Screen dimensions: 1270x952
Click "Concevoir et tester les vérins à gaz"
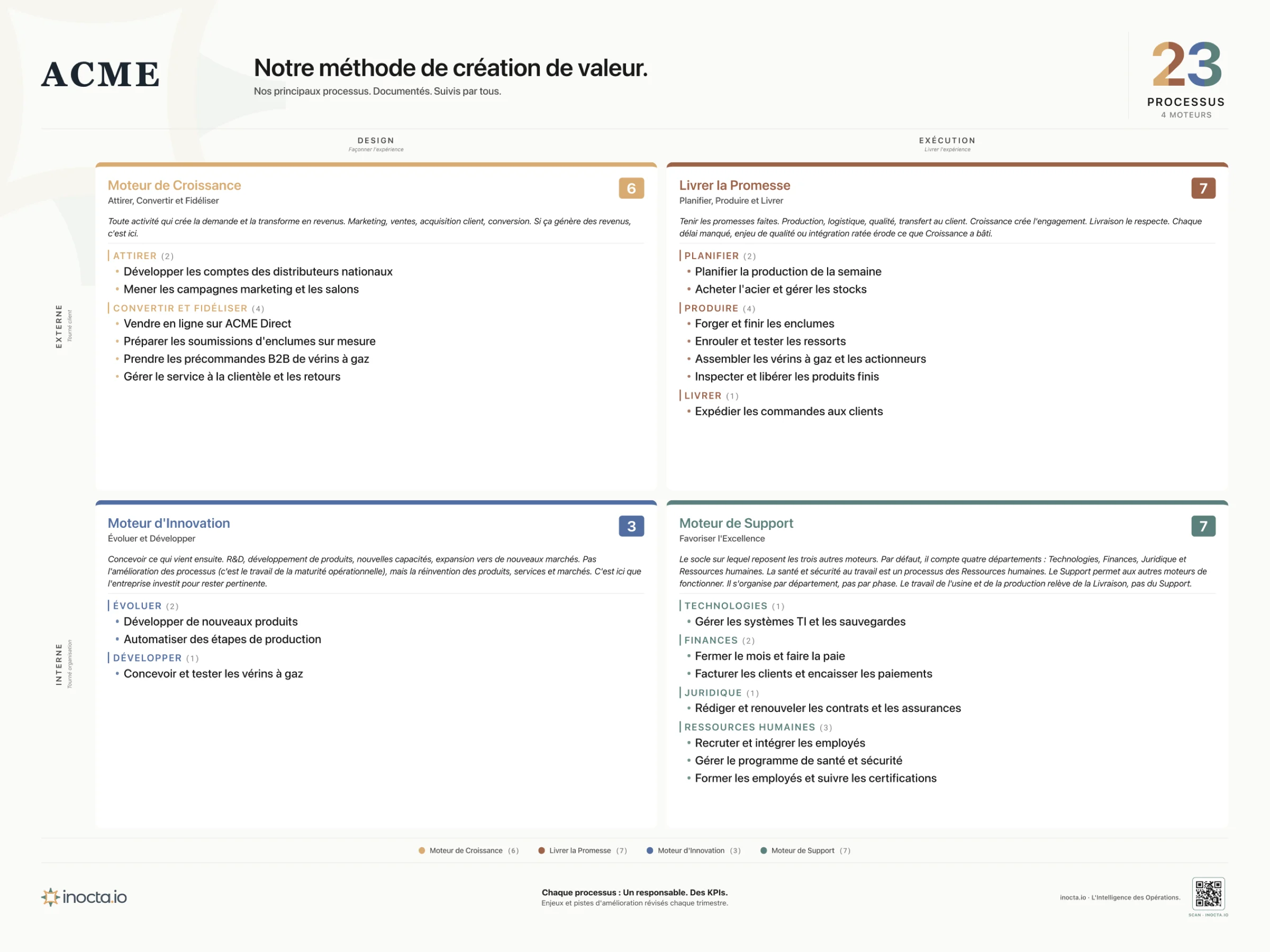[x=213, y=674]
